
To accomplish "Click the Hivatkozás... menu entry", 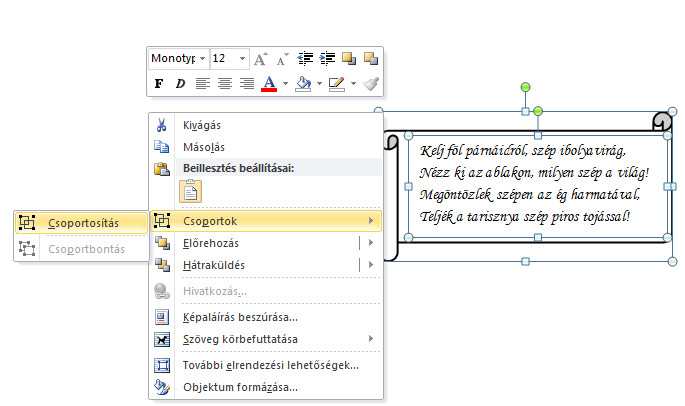I will [266, 291].
